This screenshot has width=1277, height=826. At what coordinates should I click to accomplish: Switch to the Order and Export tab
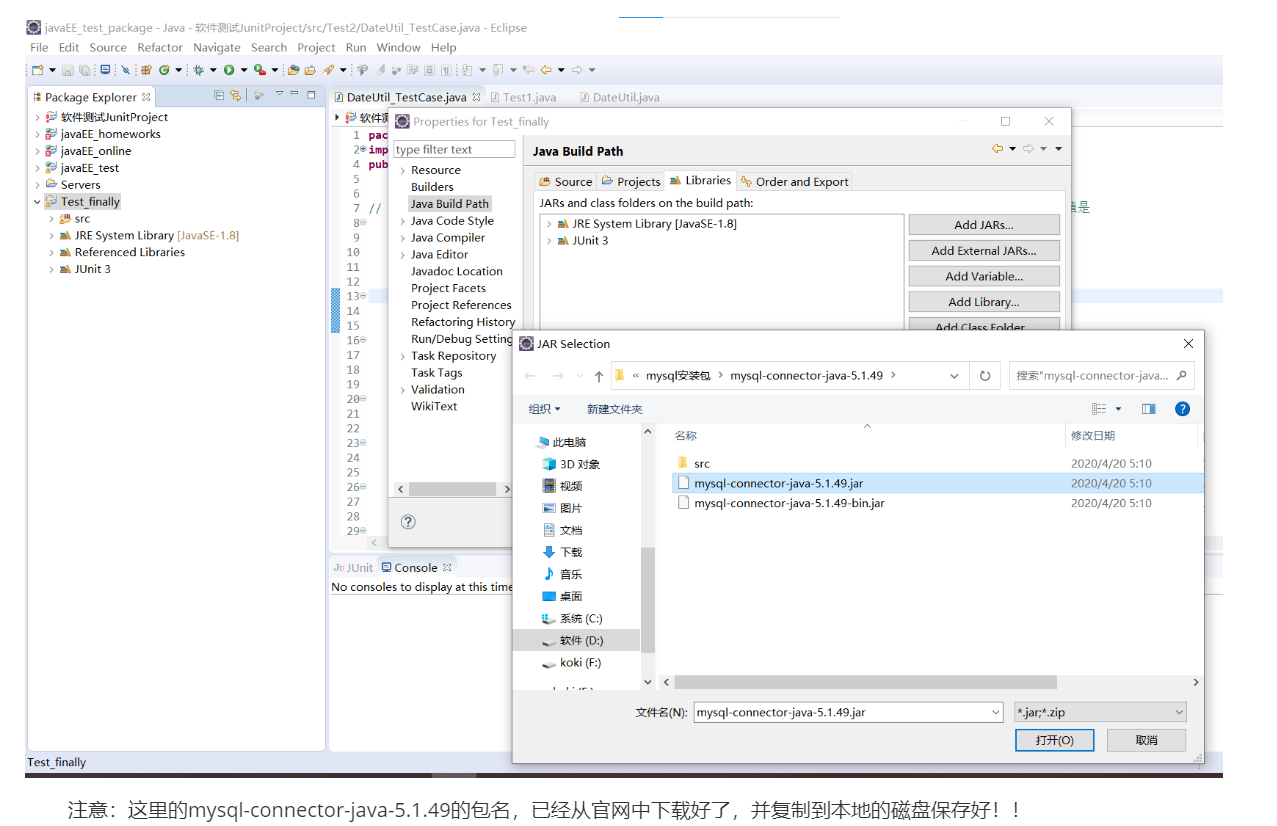pos(795,181)
